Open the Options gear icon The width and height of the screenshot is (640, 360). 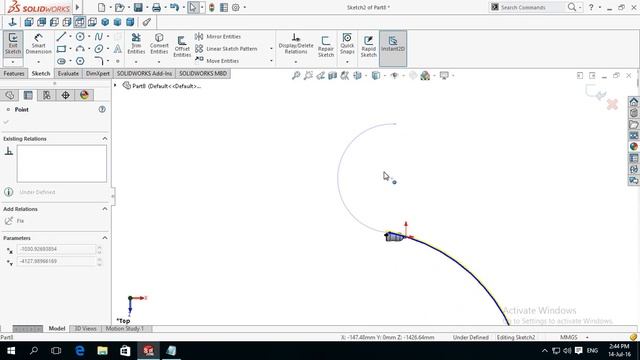click(x=236, y=7)
